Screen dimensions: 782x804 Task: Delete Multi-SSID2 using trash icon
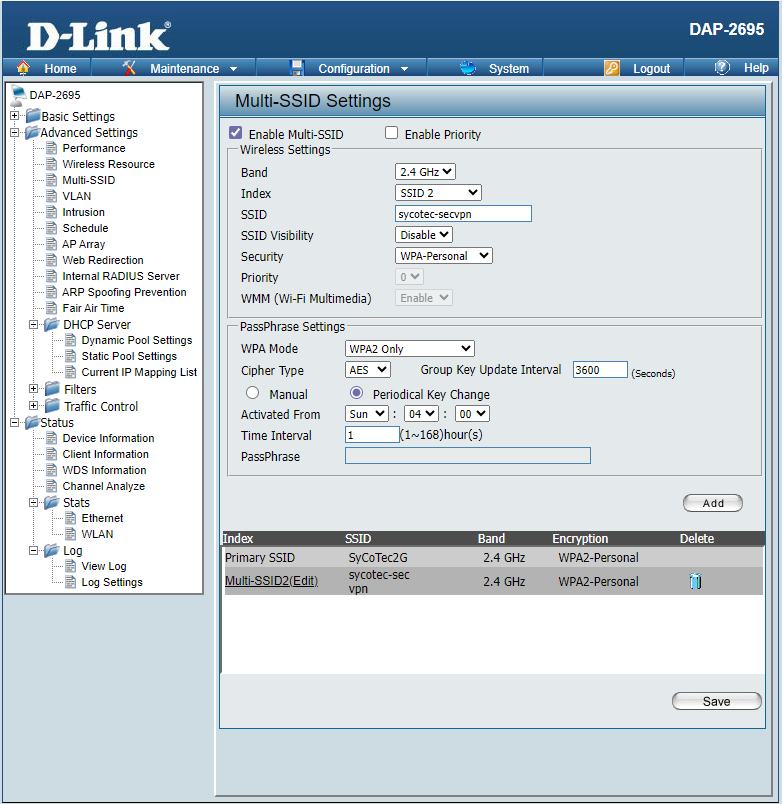(x=695, y=581)
